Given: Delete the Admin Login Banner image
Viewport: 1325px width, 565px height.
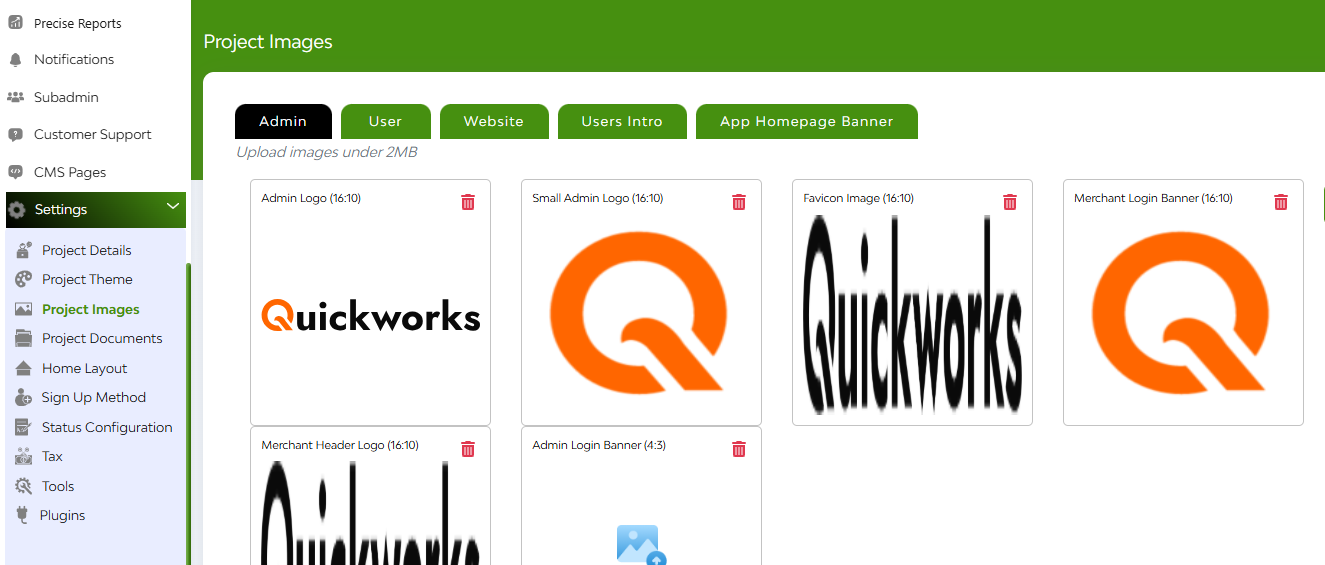Looking at the screenshot, I should pyautogui.click(x=739, y=449).
